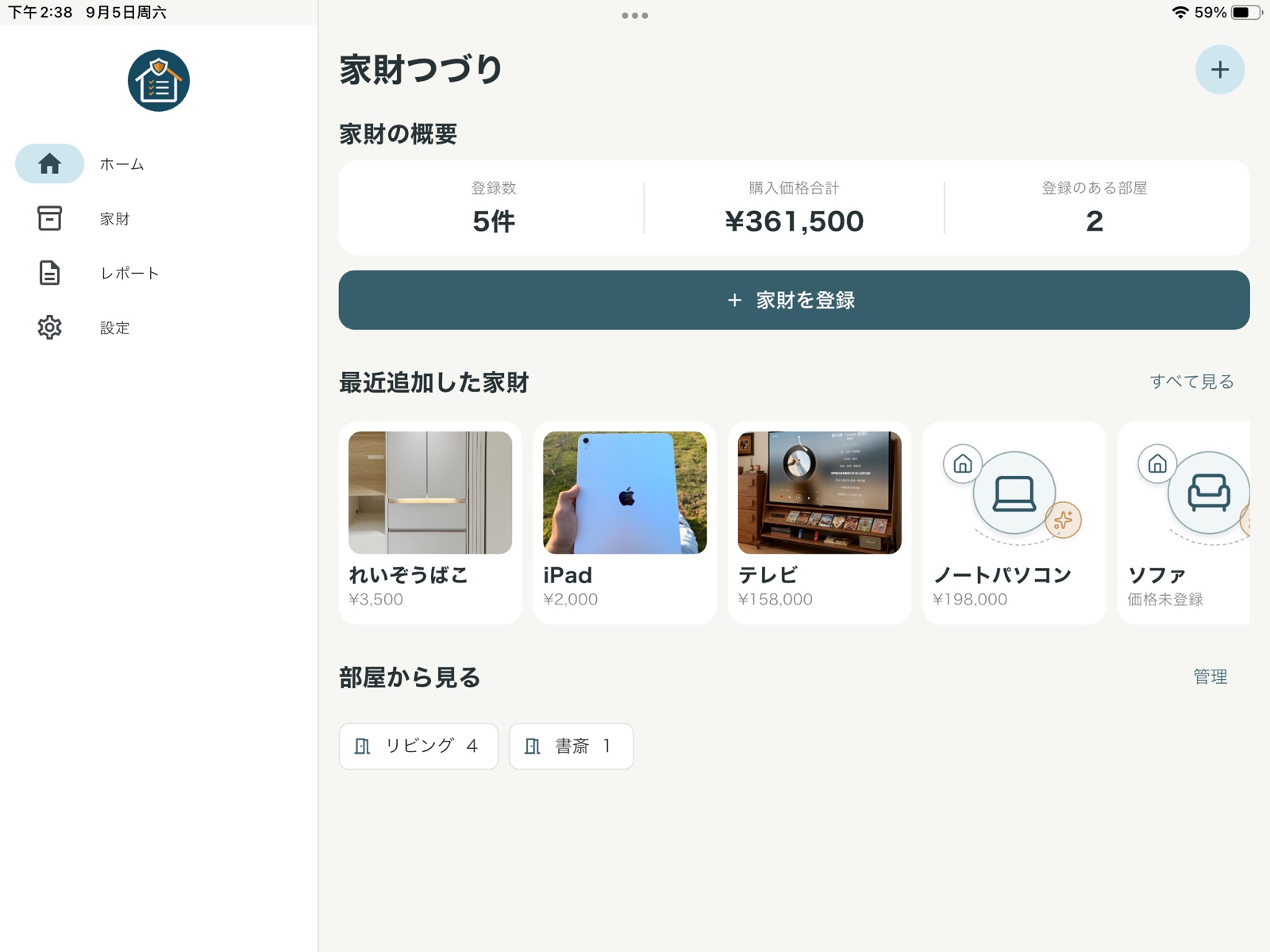Tap the three-dot multitasking indicator
This screenshot has height=952, width=1270.
tap(635, 15)
